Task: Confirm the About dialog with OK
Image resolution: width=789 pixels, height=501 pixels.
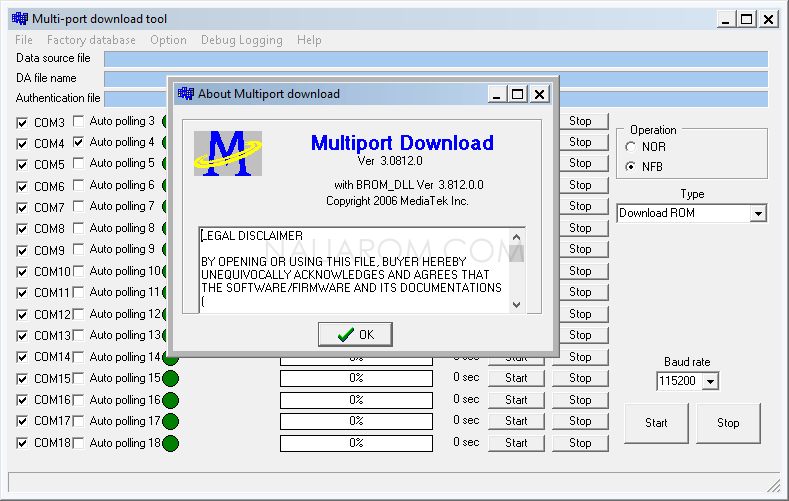Action: tap(355, 335)
